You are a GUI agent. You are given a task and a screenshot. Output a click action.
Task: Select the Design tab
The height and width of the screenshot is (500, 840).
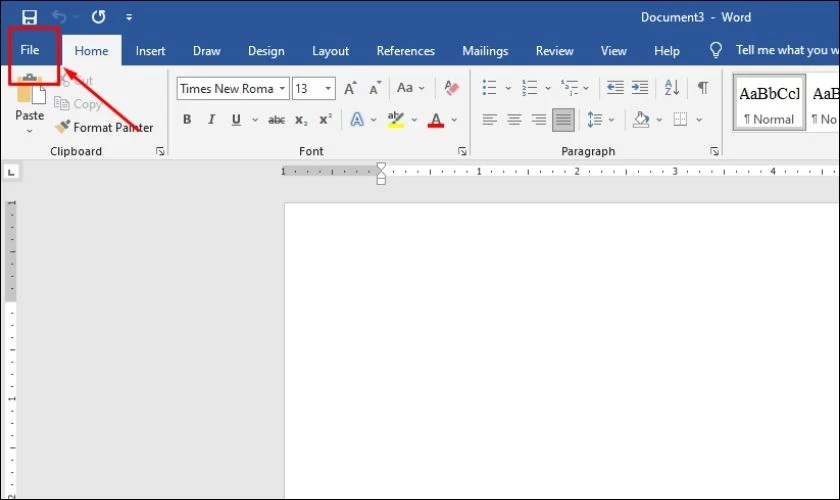click(266, 51)
